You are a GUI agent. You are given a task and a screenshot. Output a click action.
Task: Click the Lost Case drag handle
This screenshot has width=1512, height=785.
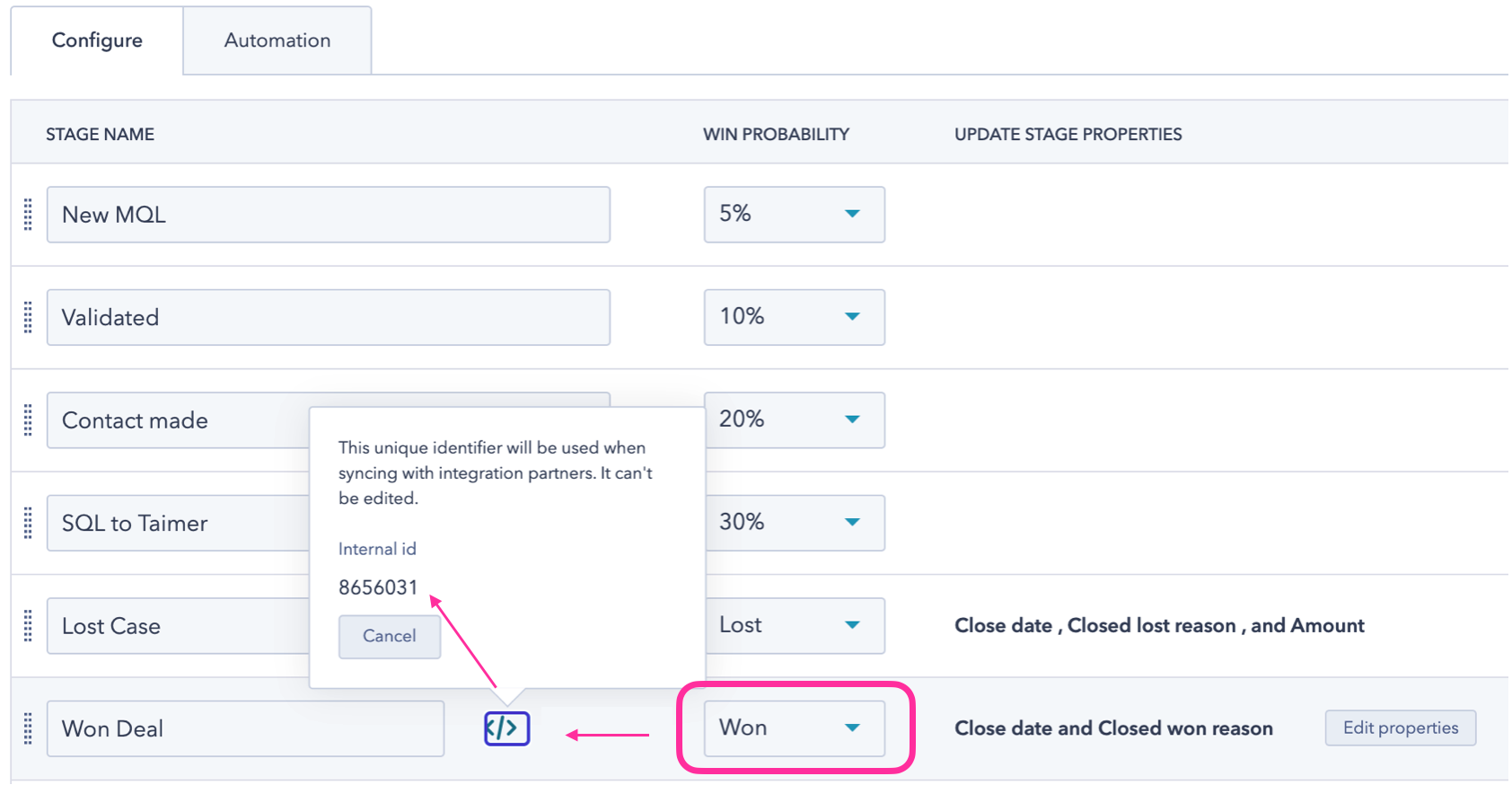point(28,625)
